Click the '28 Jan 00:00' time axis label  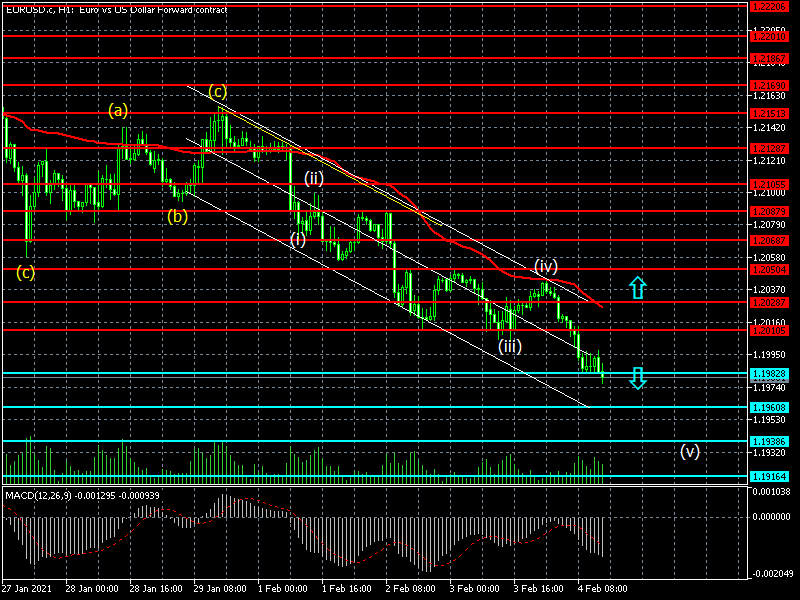click(x=92, y=588)
